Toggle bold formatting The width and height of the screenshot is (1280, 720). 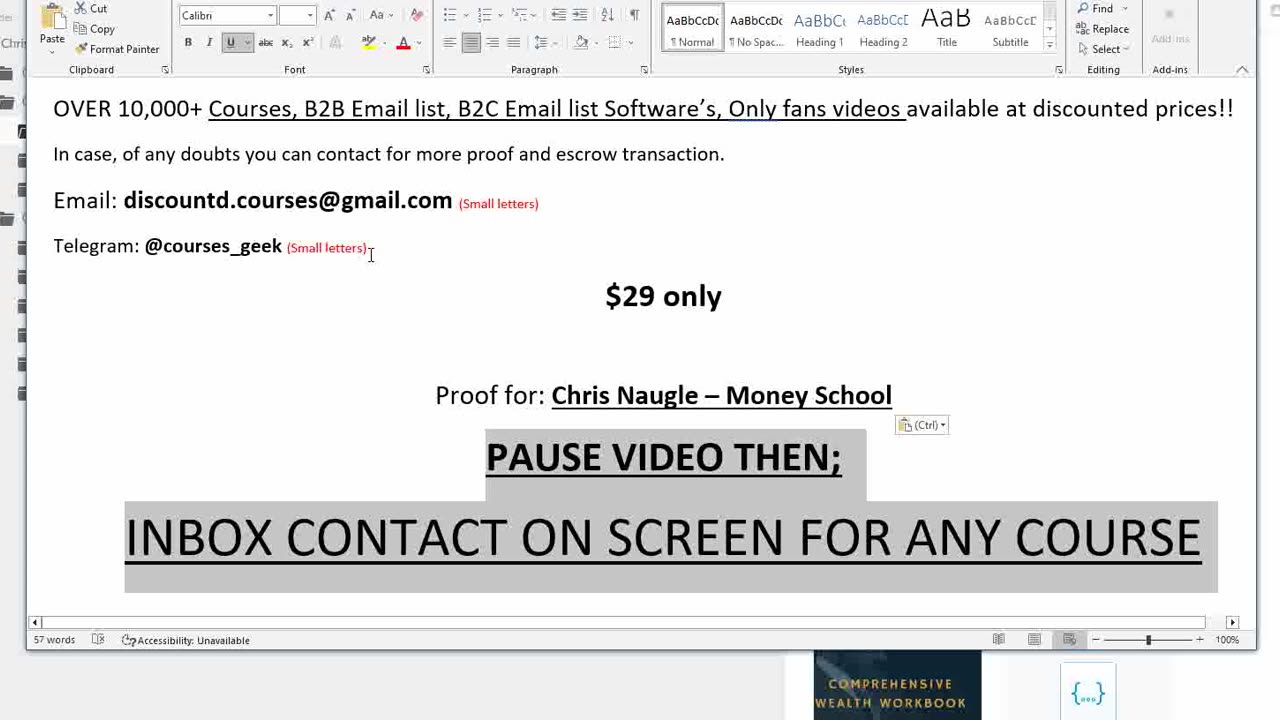pyautogui.click(x=188, y=43)
